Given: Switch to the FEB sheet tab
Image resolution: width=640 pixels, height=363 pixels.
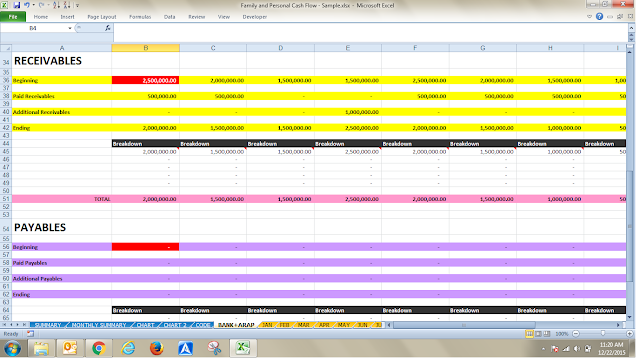Looking at the screenshot, I should [x=284, y=325].
